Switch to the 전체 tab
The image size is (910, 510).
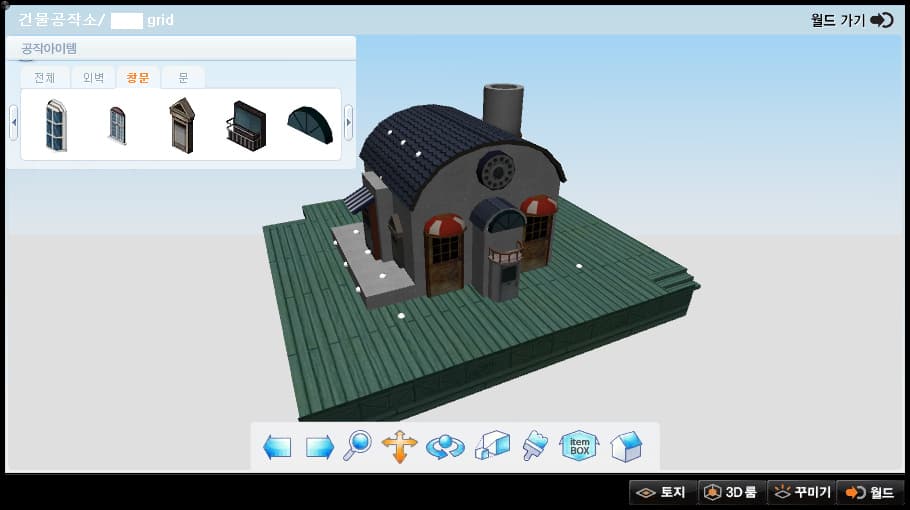[x=45, y=78]
